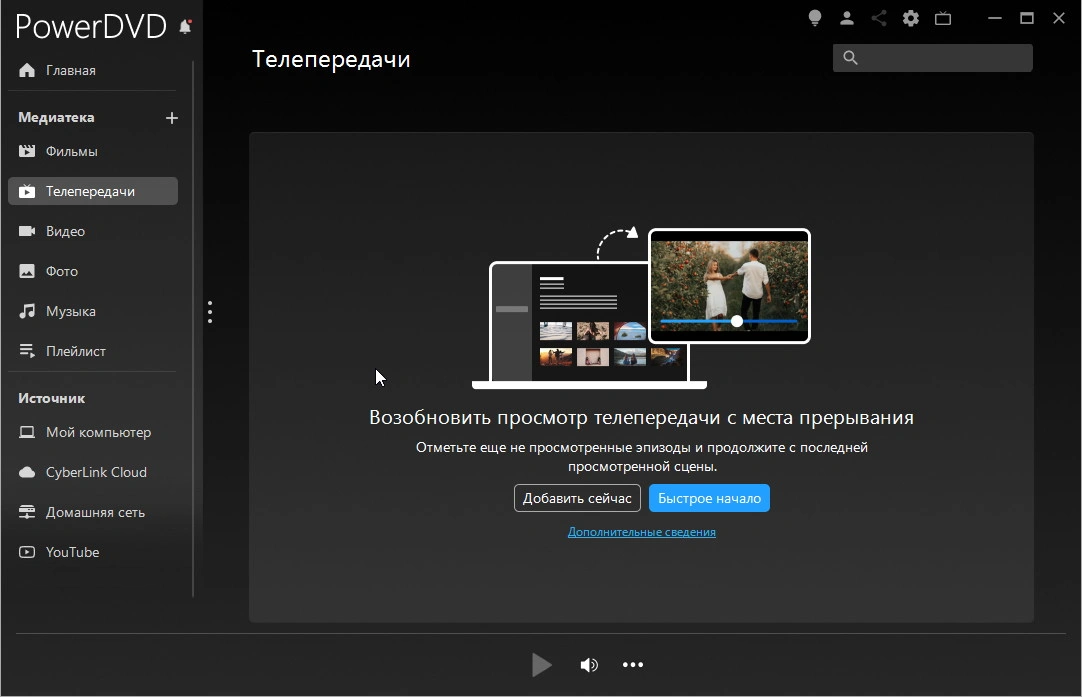
Task: Mute audio with the speaker icon
Action: click(589, 665)
